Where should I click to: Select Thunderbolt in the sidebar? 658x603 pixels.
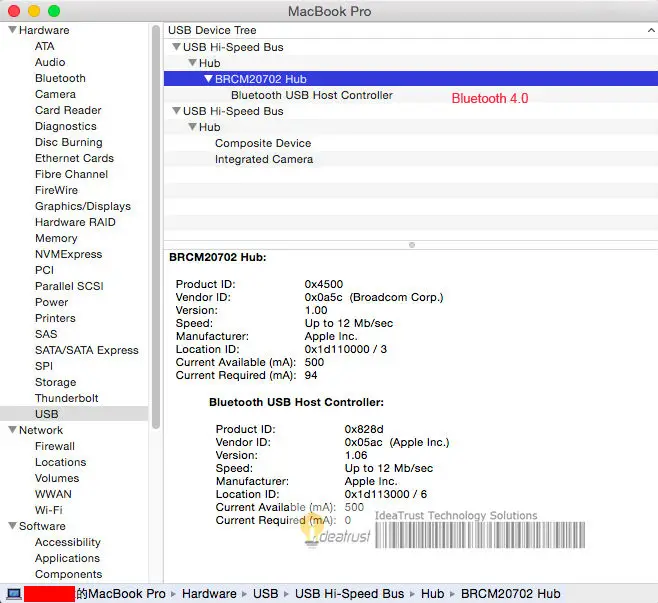click(x=66, y=398)
